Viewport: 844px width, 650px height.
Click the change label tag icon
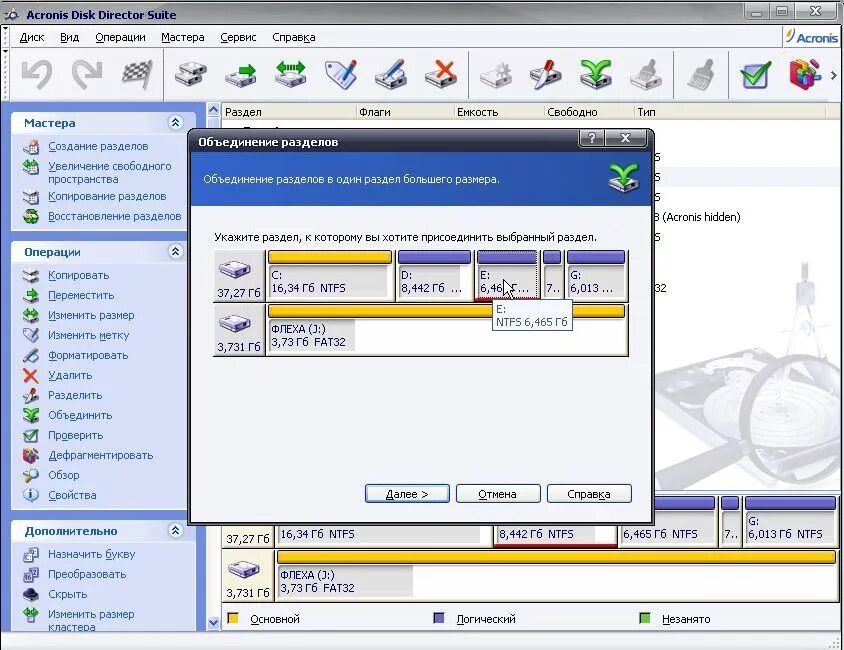pyautogui.click(x=341, y=74)
